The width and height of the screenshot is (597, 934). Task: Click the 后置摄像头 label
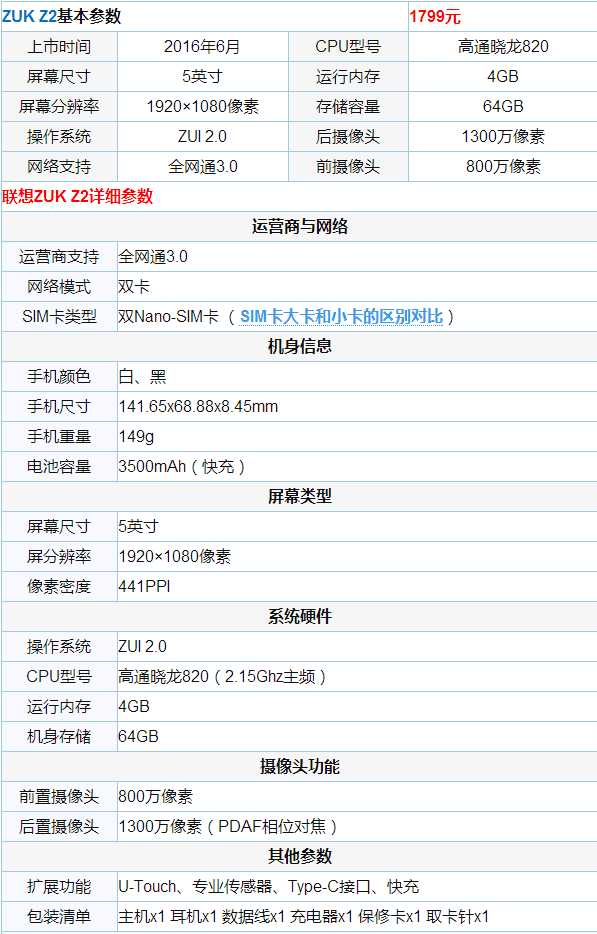(59, 826)
